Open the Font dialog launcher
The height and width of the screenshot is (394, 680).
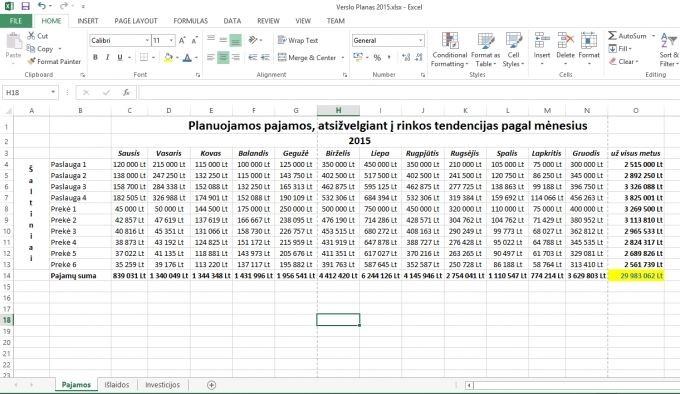click(x=198, y=75)
